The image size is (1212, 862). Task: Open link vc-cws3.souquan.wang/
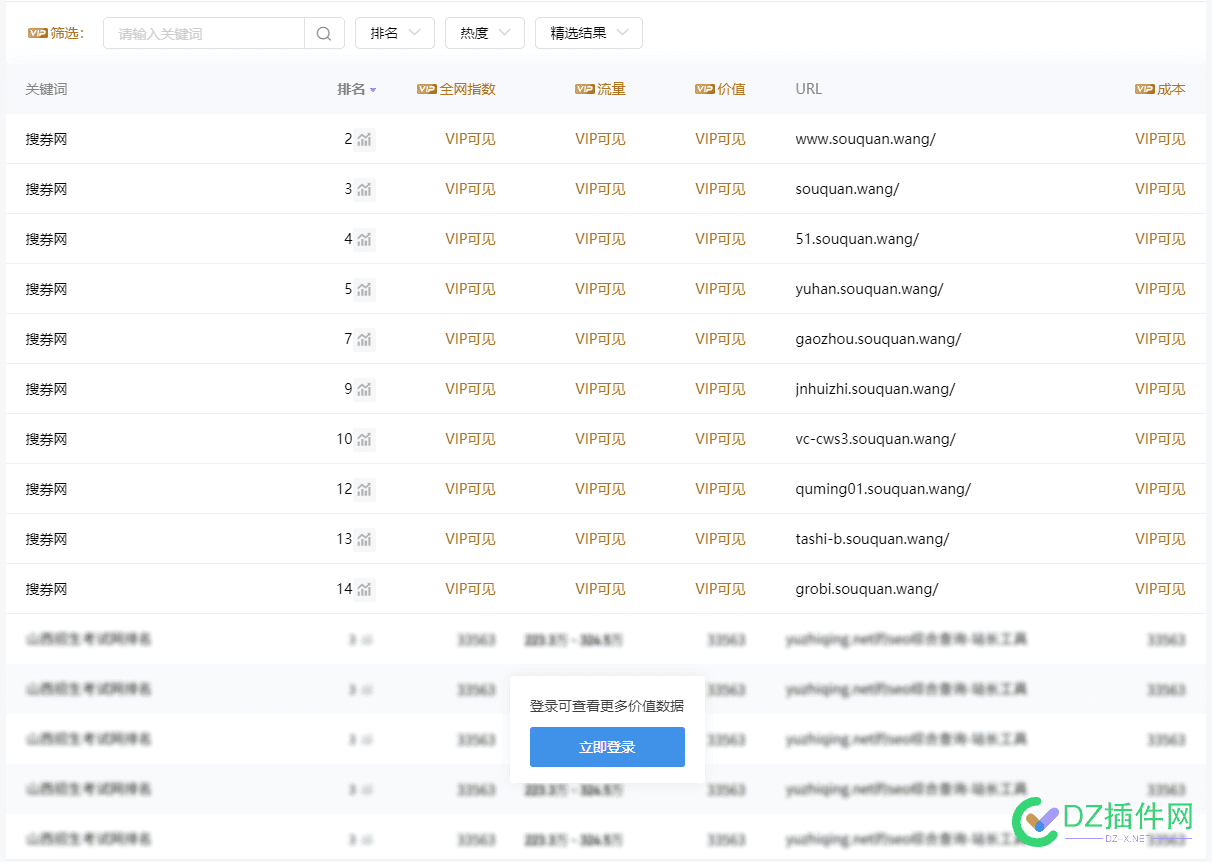coord(876,439)
